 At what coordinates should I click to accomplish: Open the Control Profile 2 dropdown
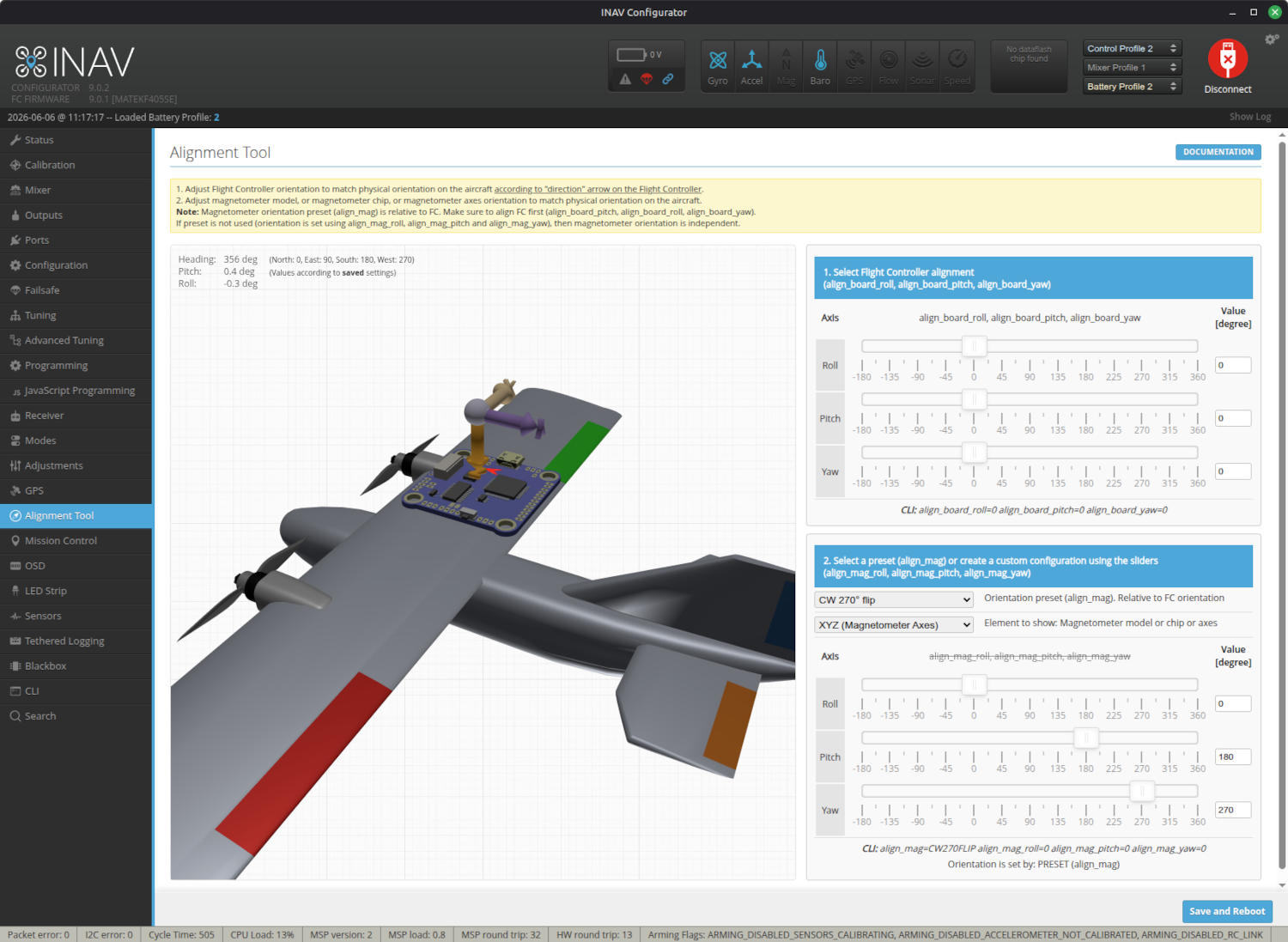pos(1132,49)
